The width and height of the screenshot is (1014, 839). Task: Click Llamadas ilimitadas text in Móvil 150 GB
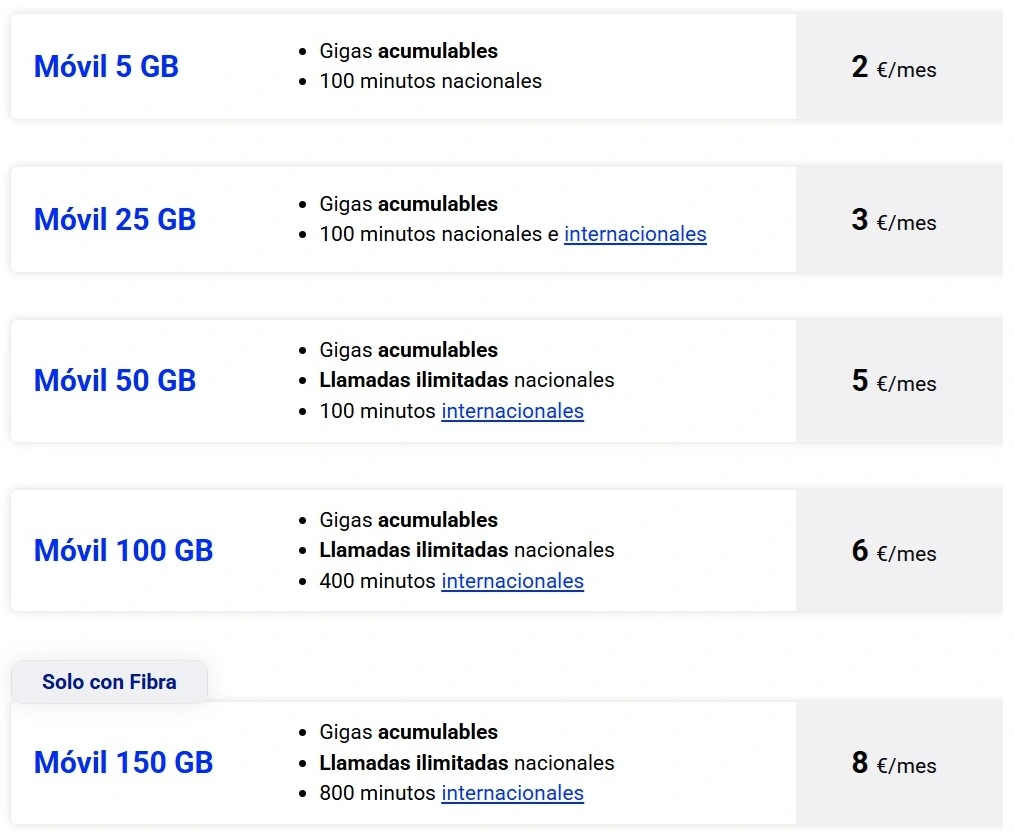(414, 763)
